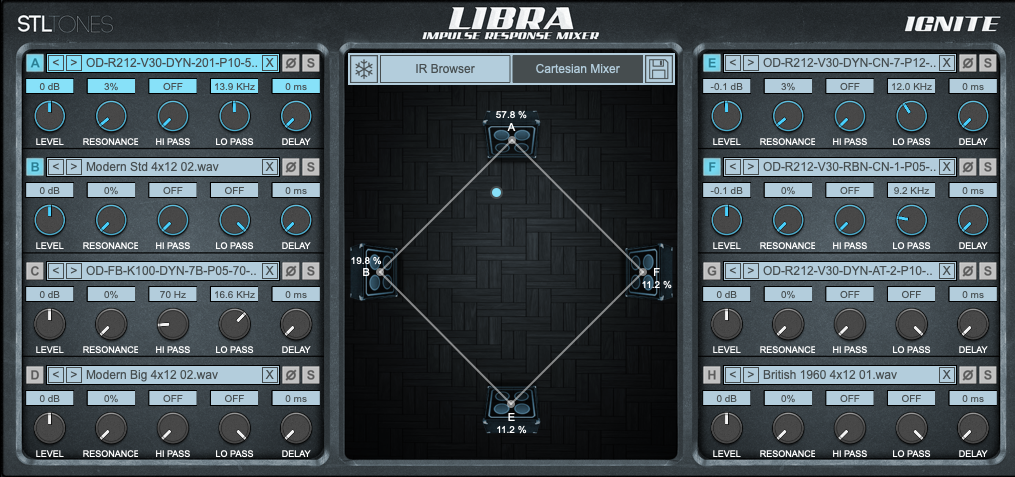Solo slot B with S button
This screenshot has width=1015, height=477.
[311, 167]
